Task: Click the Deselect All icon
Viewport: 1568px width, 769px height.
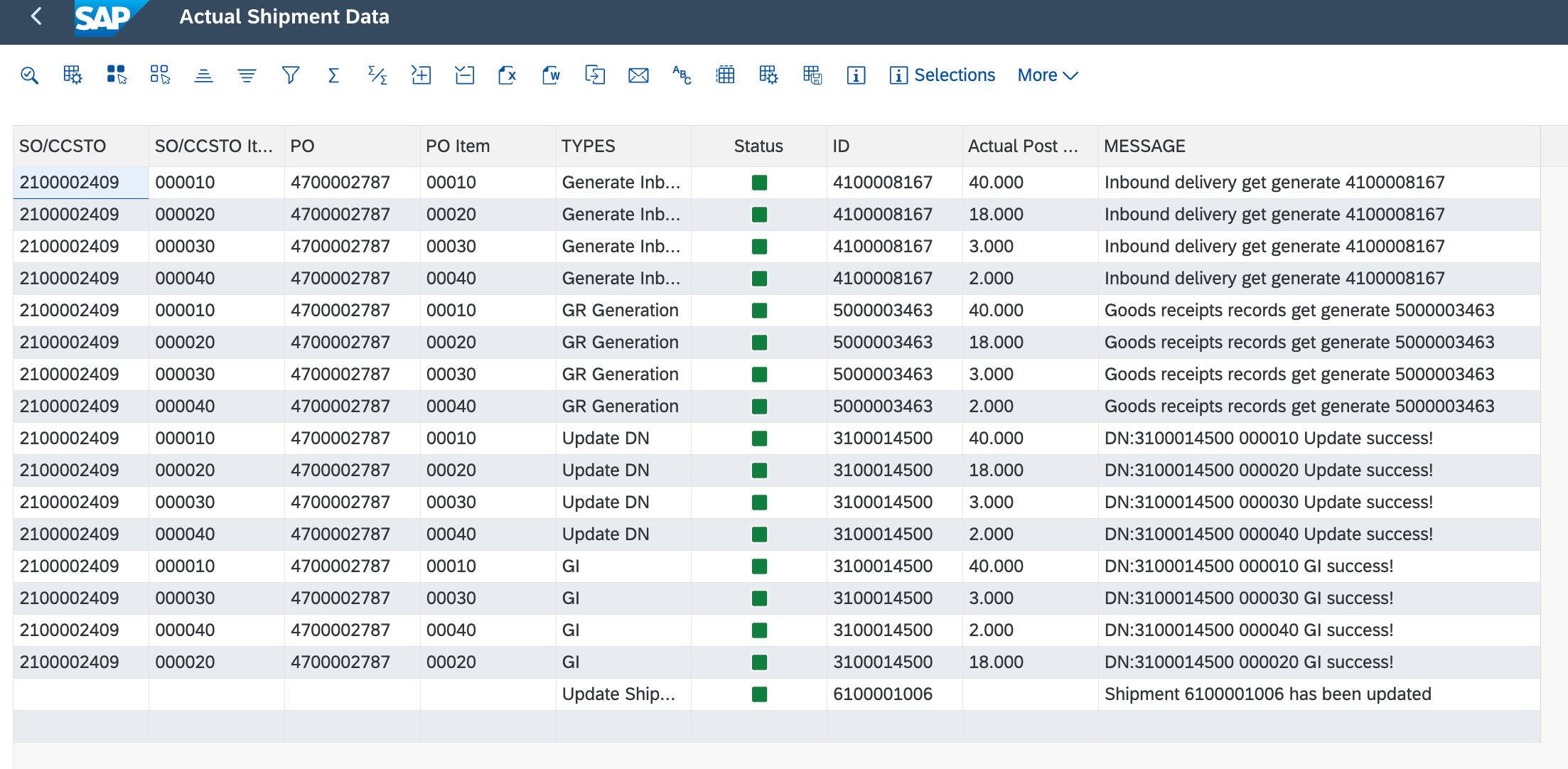Action: pos(160,75)
